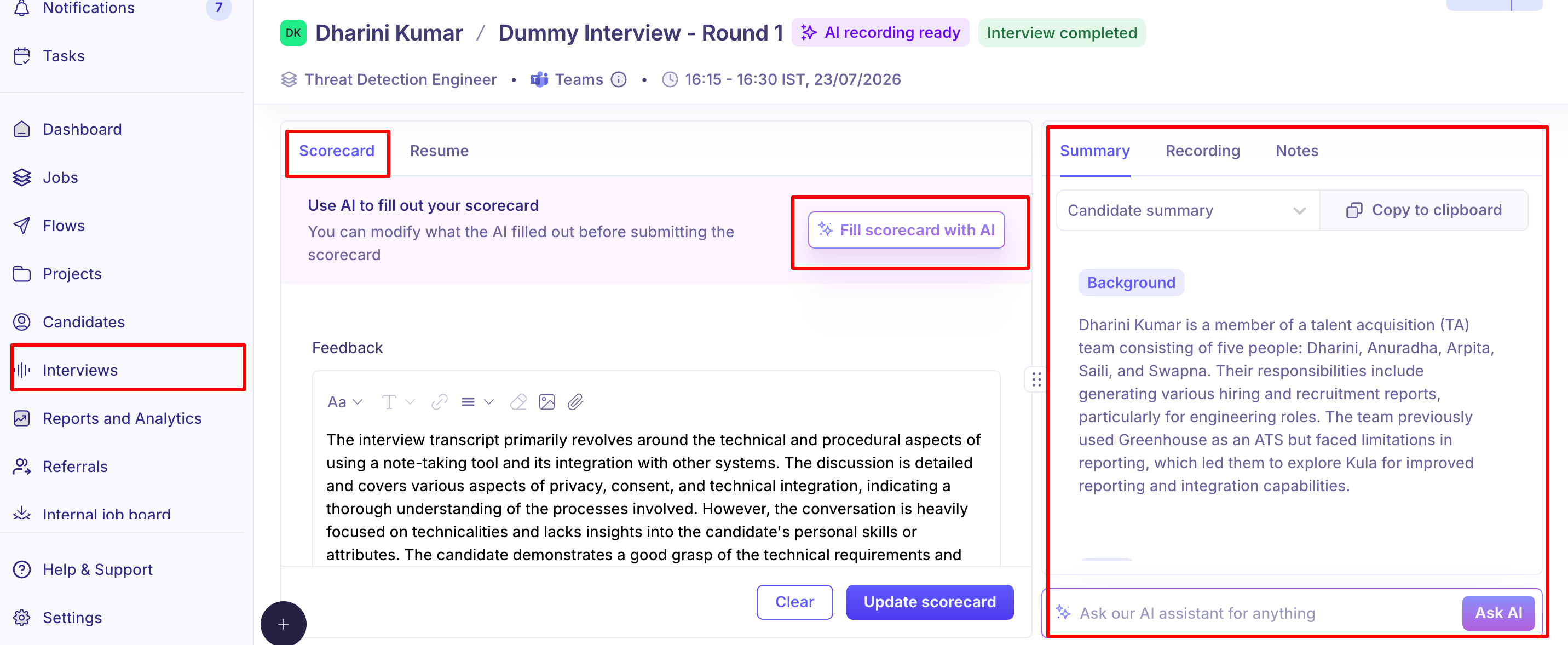Click the Update scorecard button

(930, 602)
